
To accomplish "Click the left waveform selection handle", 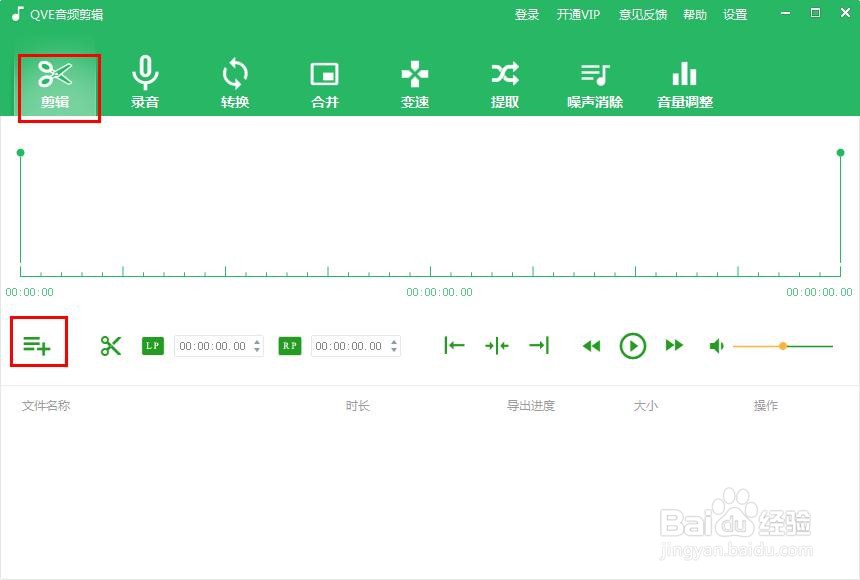I will (20, 153).
